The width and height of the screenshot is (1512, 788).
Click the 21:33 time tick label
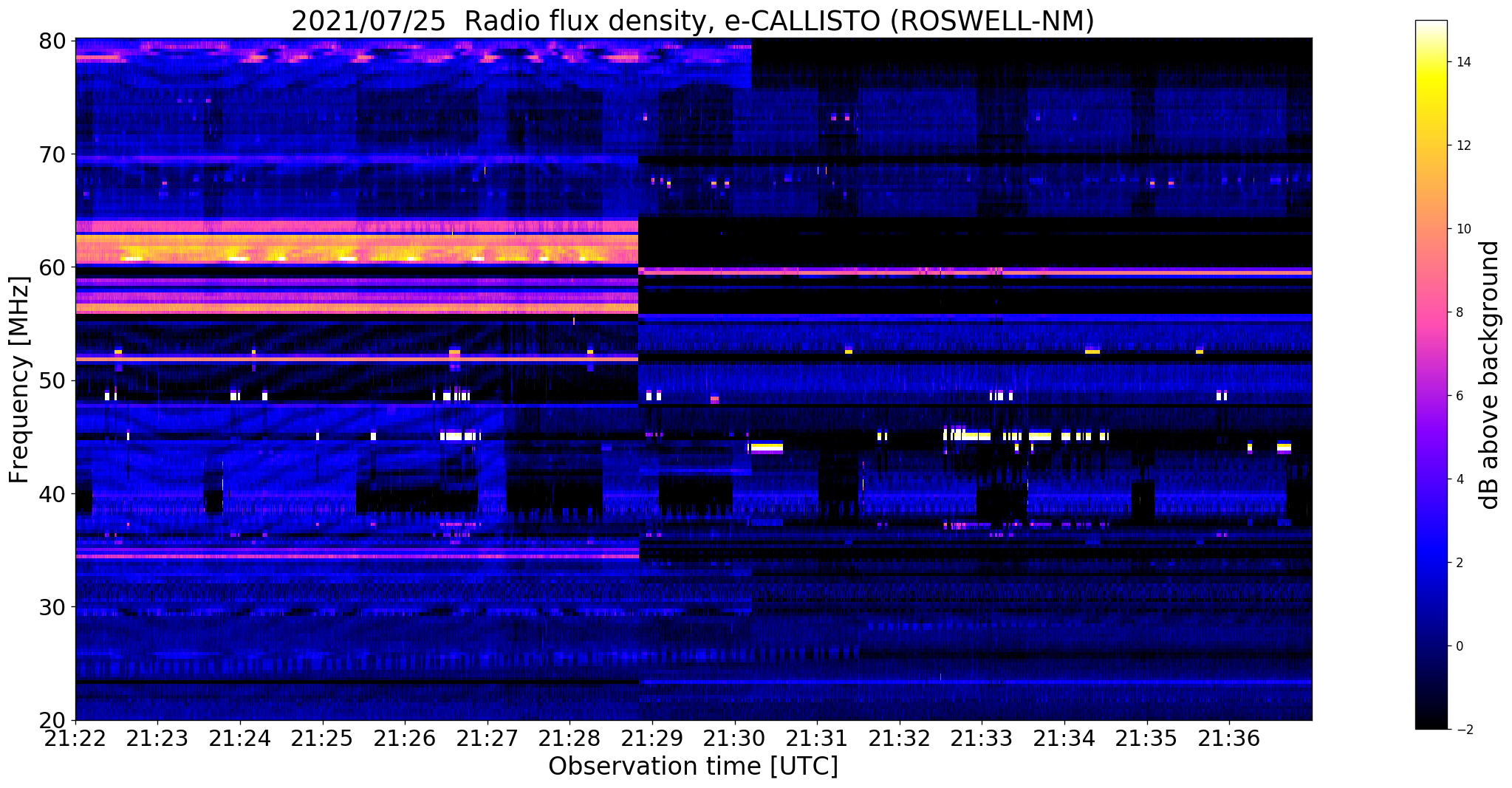(982, 739)
